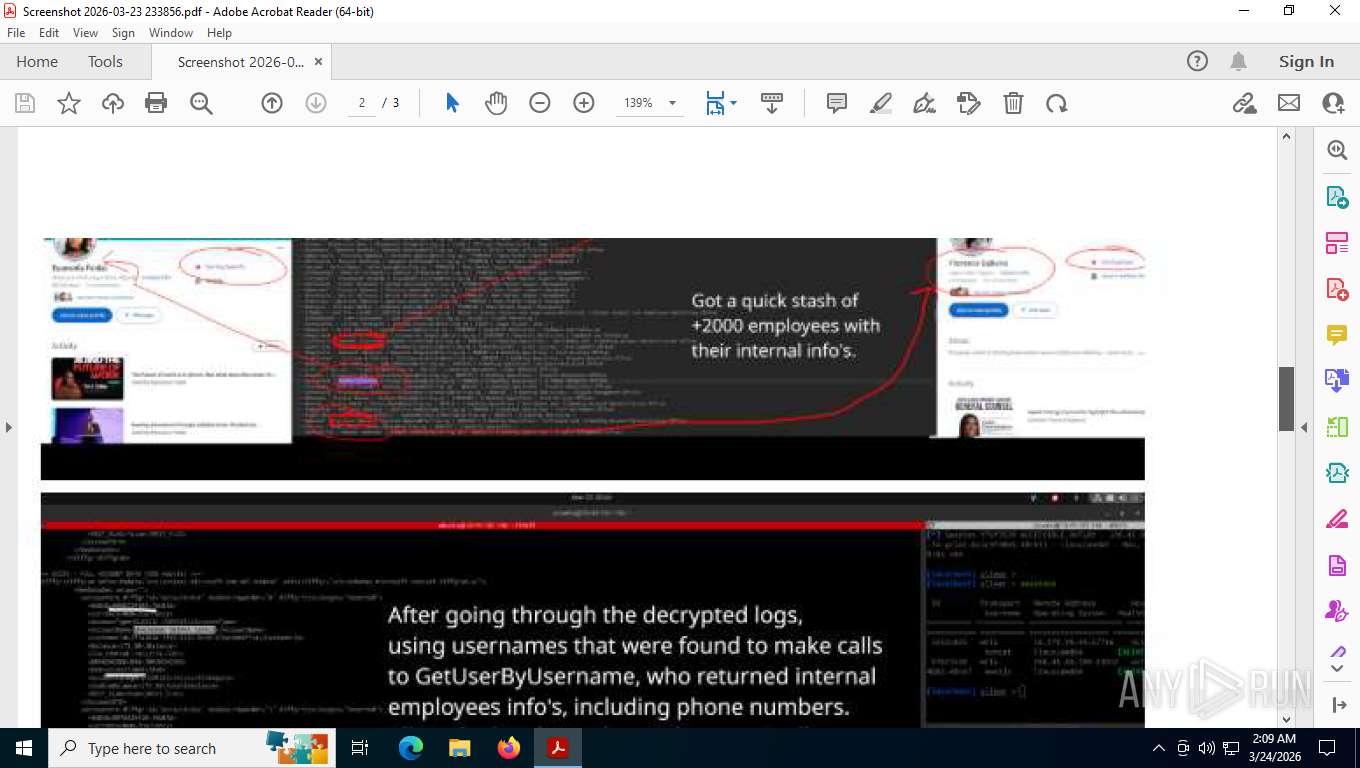Click the page number field showing 2

(x=361, y=103)
